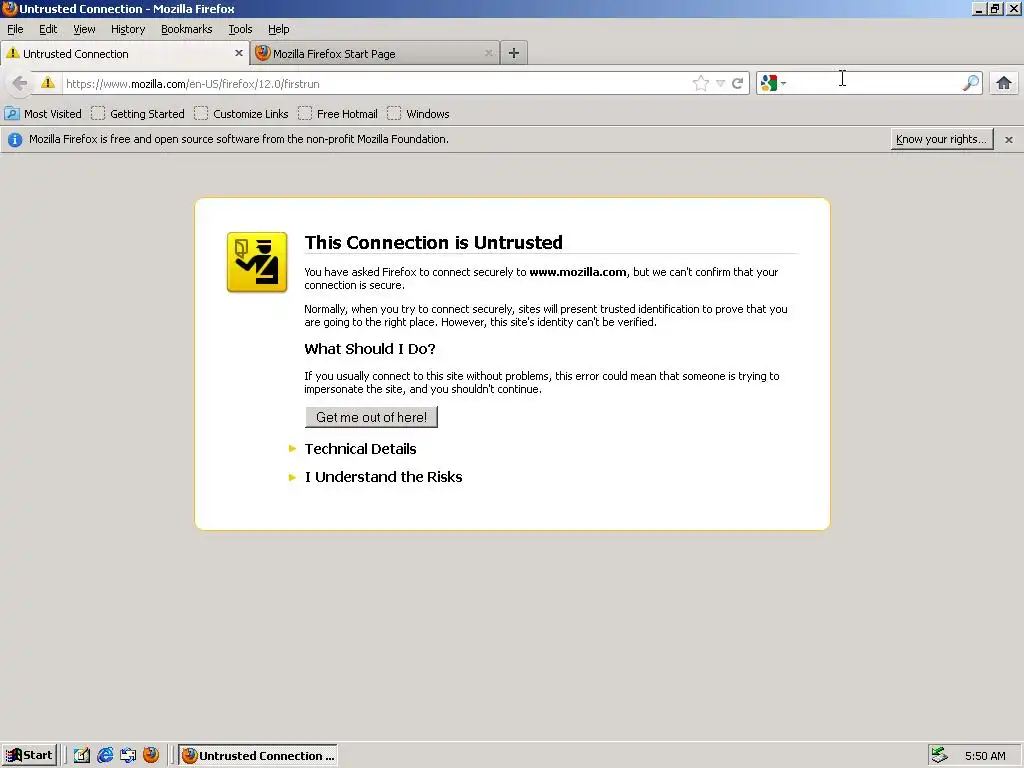Open the Getting Started bookmark
The image size is (1024, 768).
pos(138,114)
